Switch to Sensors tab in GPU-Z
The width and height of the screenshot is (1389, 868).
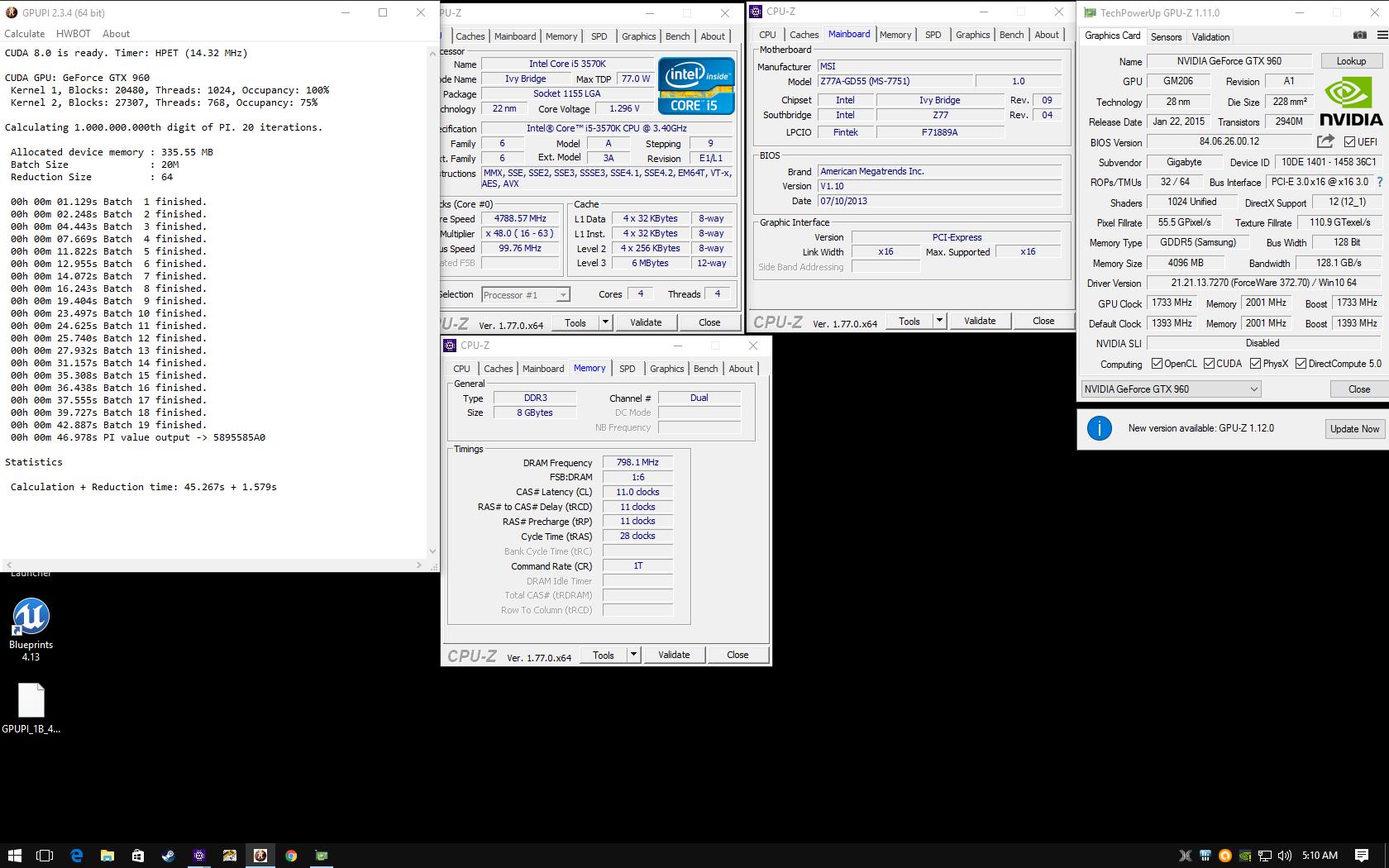pos(1166,36)
